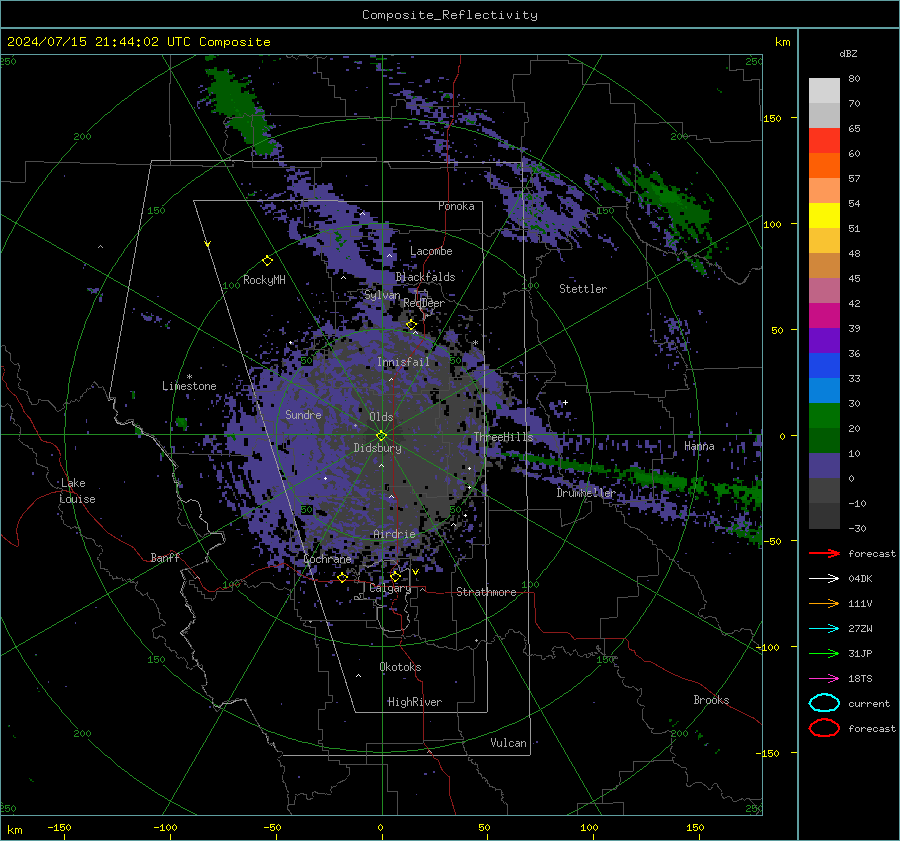Select the purple 36-39 dBZ color band
Screen dimensions: 900x841
[x=824, y=340]
